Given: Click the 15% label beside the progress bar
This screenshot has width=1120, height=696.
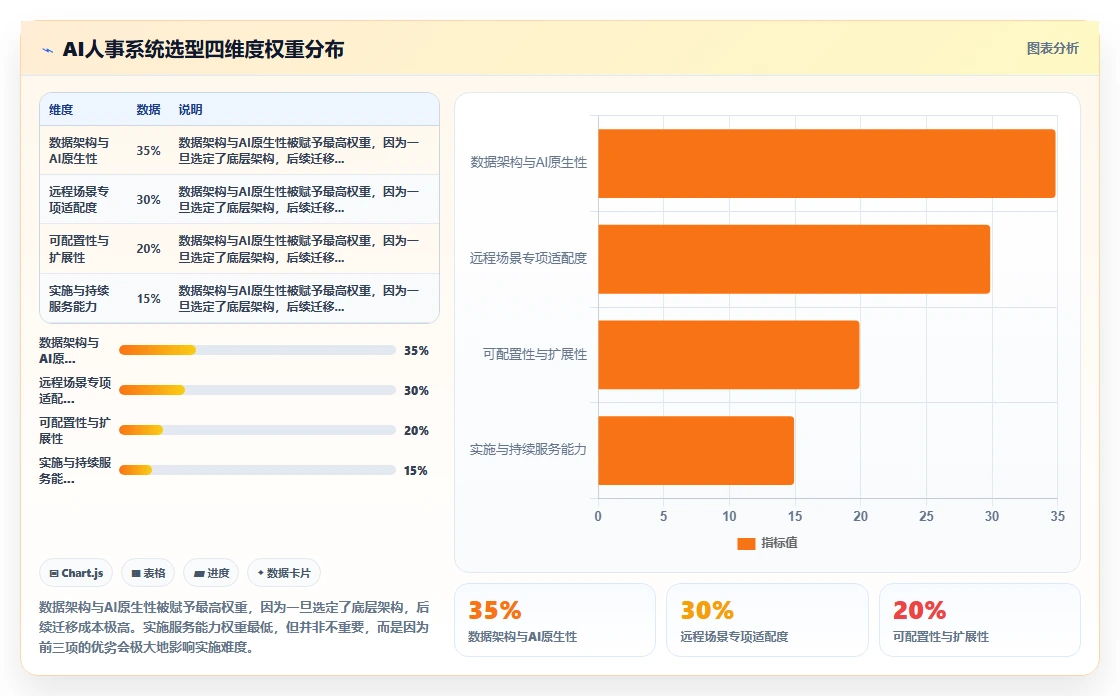Looking at the screenshot, I should coord(416,471).
